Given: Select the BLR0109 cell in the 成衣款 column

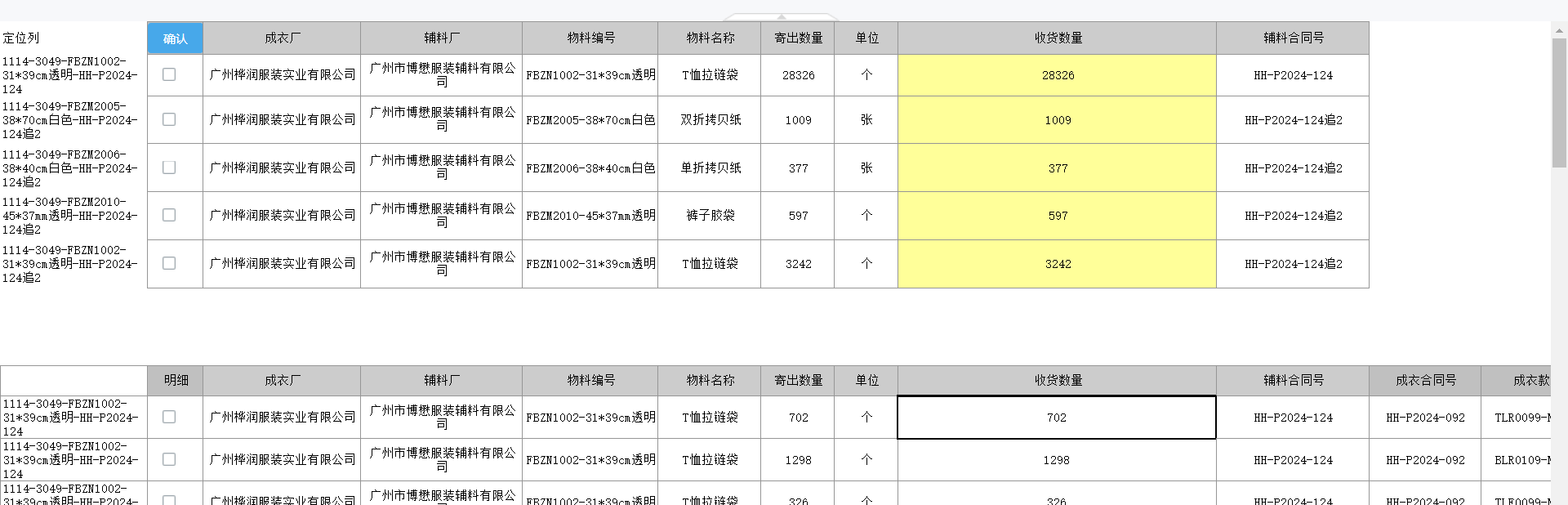Looking at the screenshot, I should tap(1521, 460).
